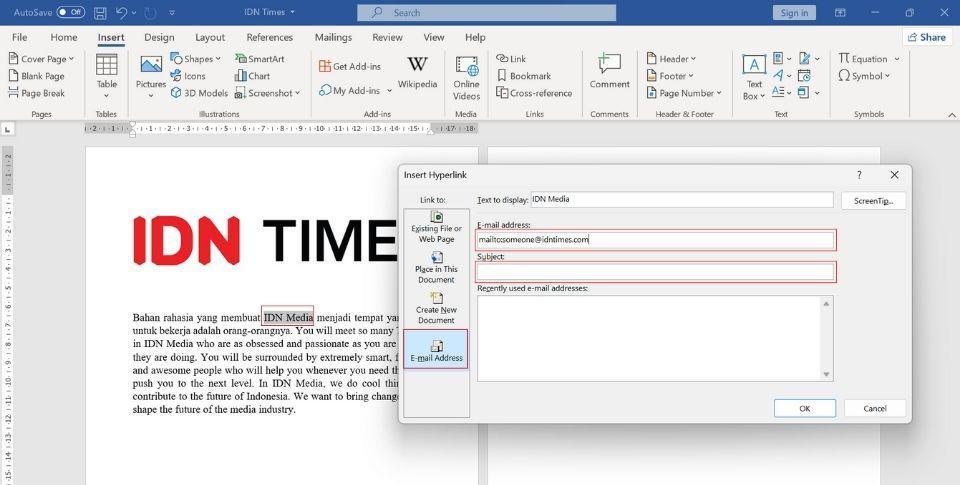Viewport: 960px width, 485px height.
Task: Cancel the Insert Hyperlink dialog
Action: point(875,408)
